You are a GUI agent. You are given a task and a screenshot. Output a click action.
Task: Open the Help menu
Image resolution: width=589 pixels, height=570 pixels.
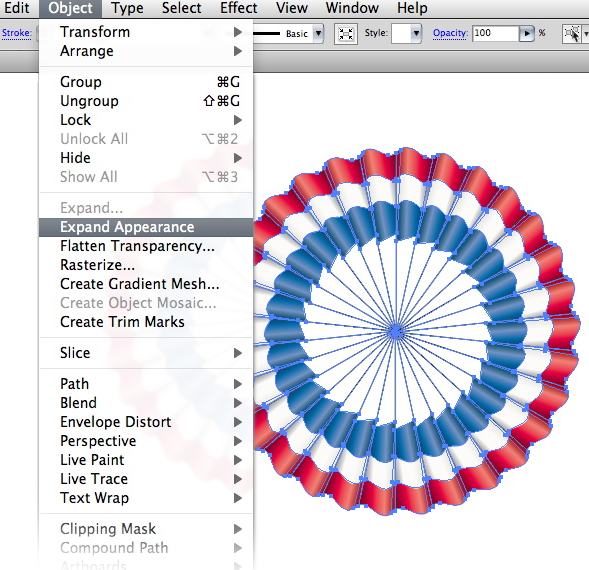coord(412,8)
